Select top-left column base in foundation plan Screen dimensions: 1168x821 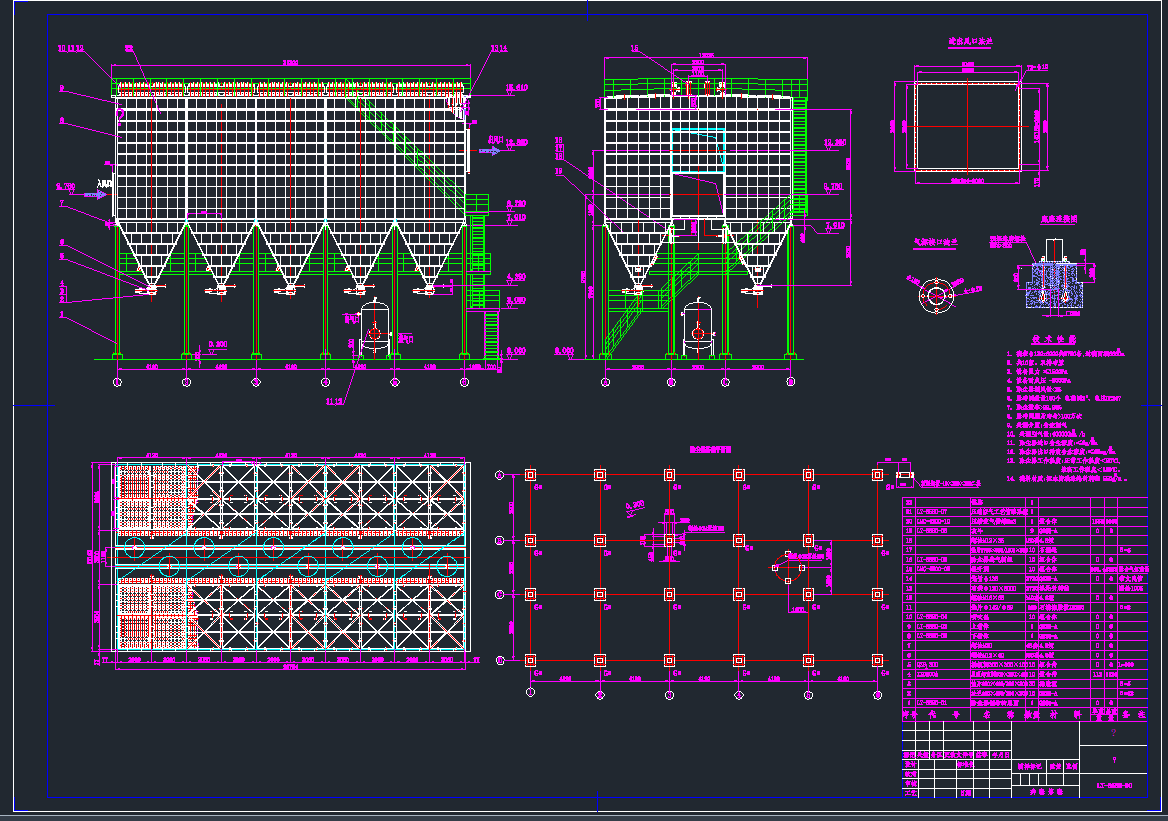(531, 475)
